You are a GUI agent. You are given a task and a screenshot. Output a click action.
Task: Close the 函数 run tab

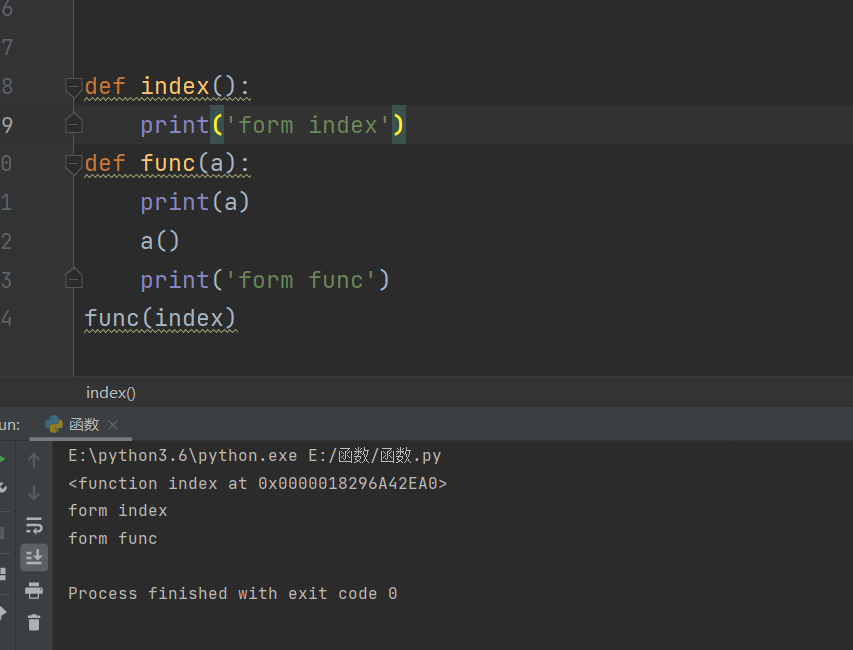[113, 425]
